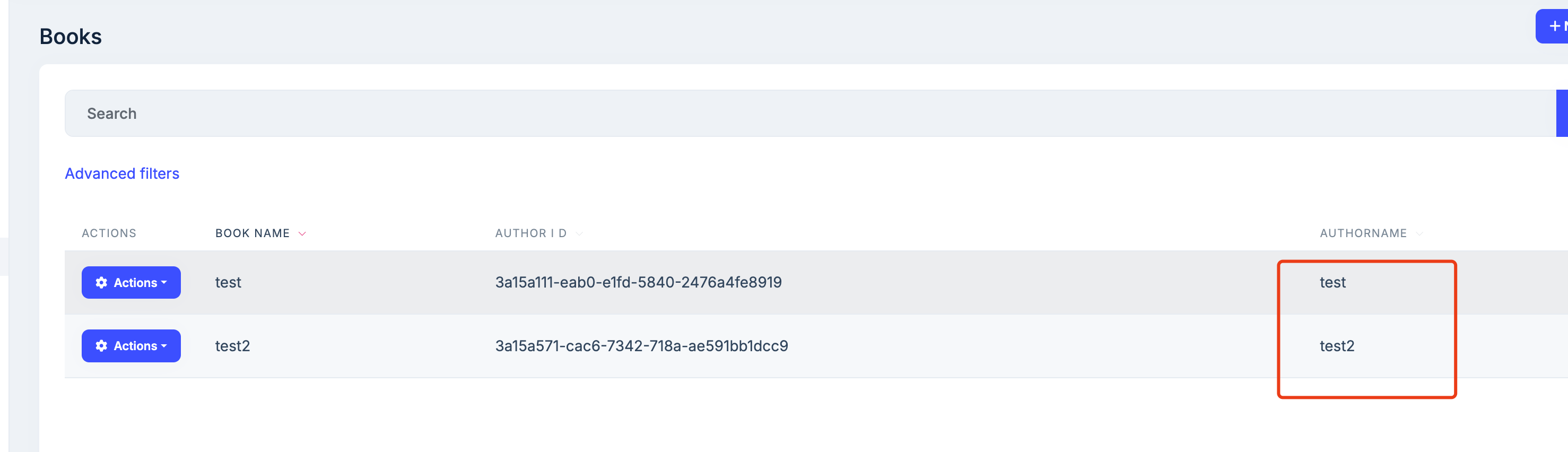Viewport: 1568px width, 452px height.
Task: Expand the Actions dropdown caret for test2
Action: [164, 346]
